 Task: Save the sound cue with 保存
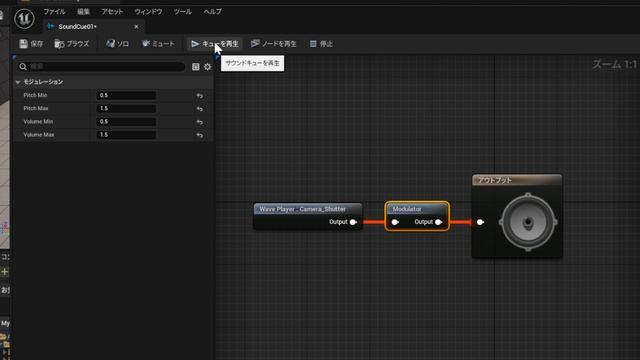pos(31,44)
